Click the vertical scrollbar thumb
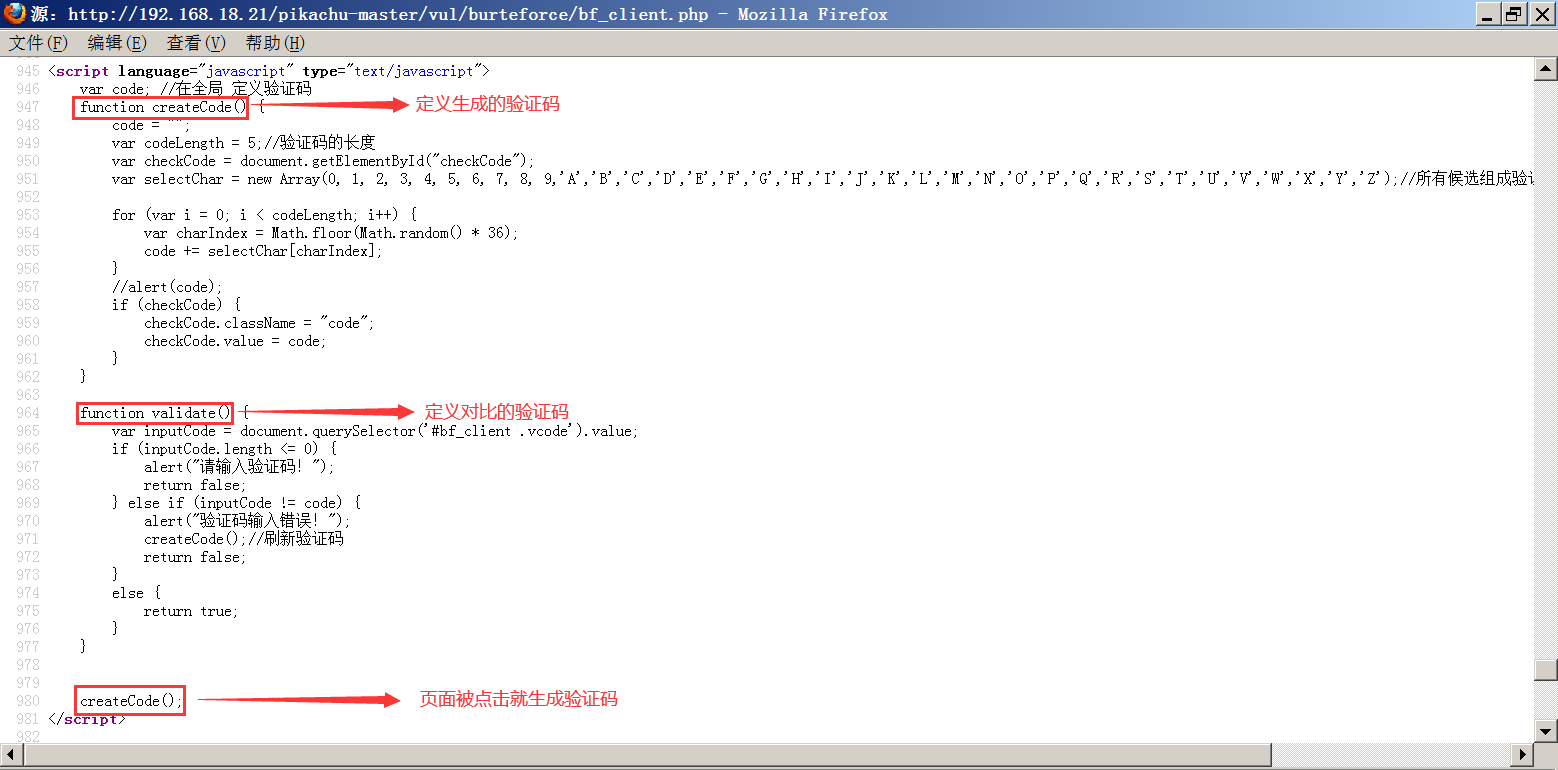This screenshot has width=1558, height=770. click(1546, 669)
